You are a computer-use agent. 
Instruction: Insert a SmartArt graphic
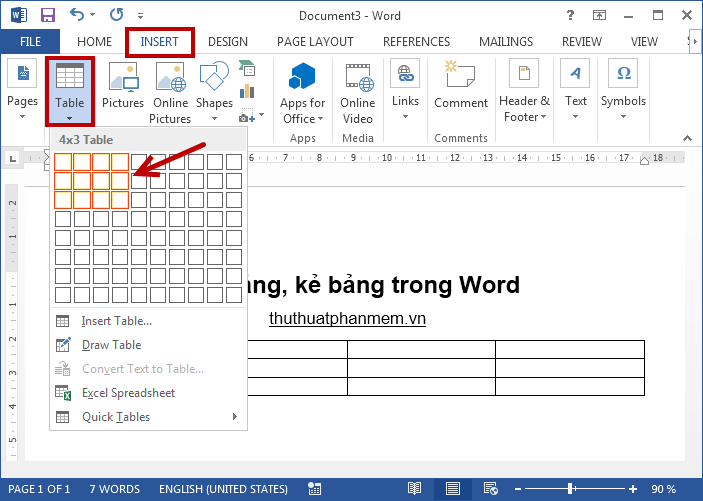click(x=247, y=68)
